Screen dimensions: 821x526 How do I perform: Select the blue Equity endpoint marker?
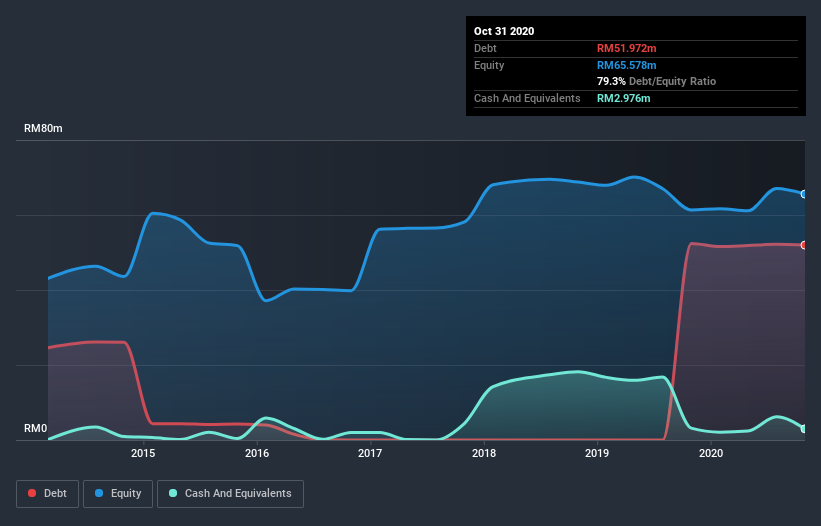coord(804,194)
